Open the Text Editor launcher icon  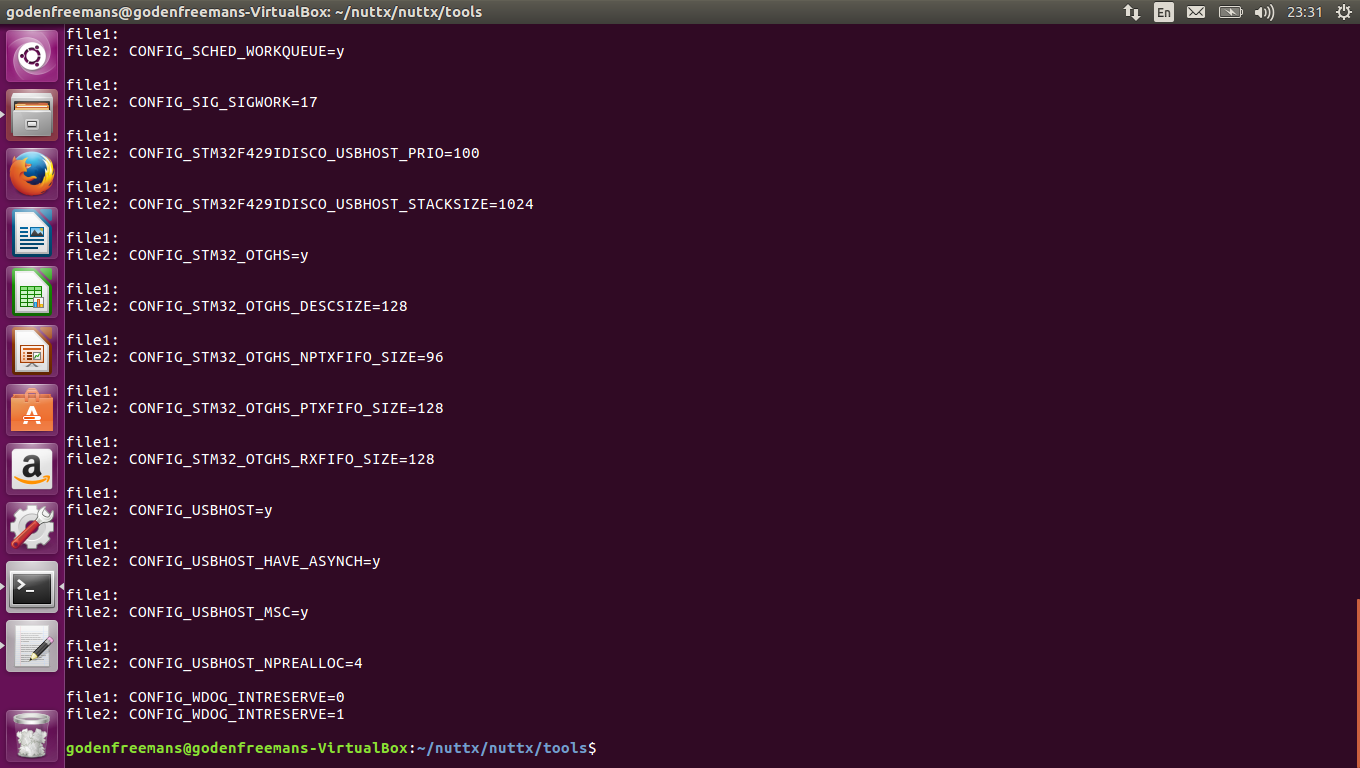coord(32,646)
